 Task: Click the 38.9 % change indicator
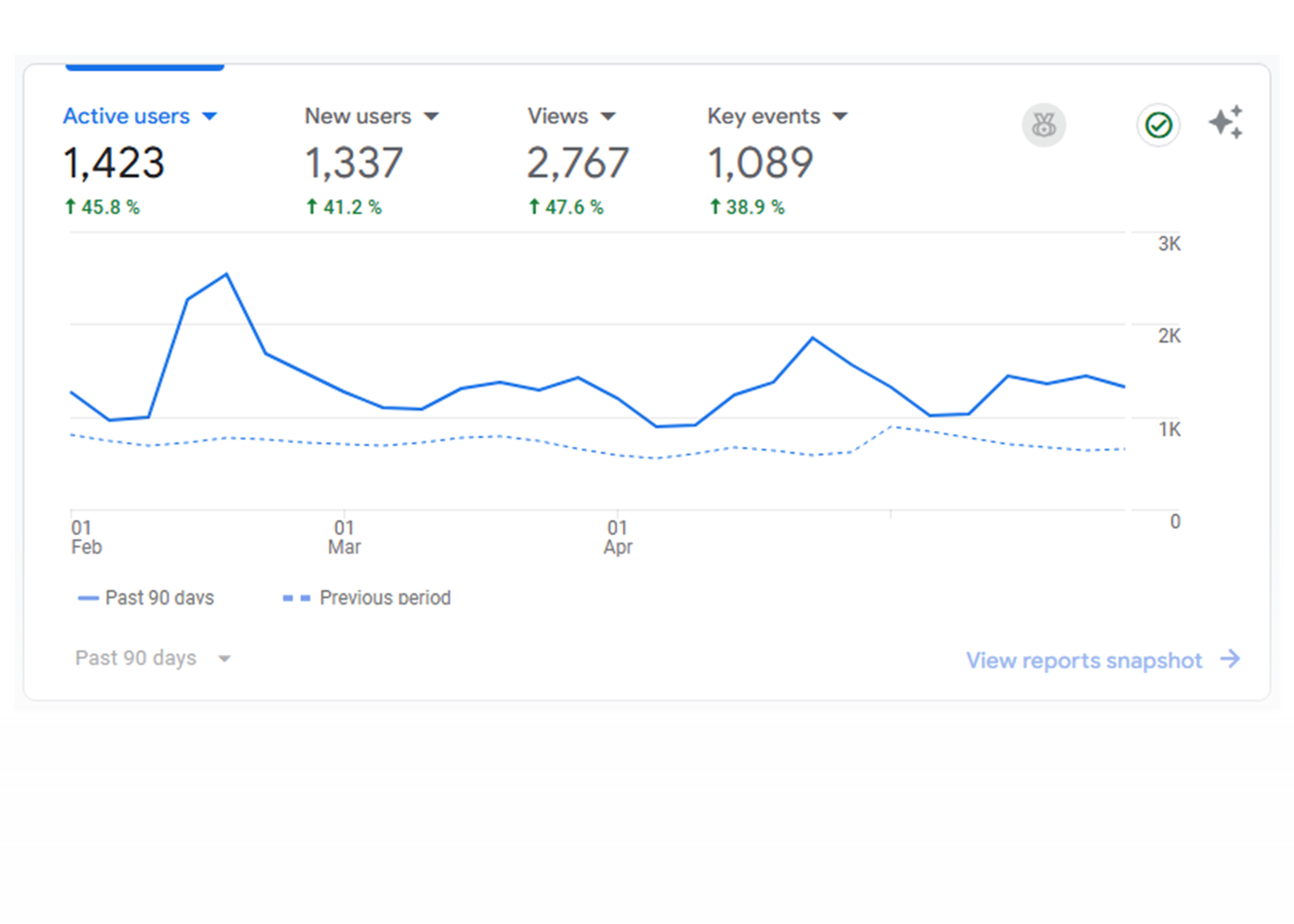coord(750,206)
